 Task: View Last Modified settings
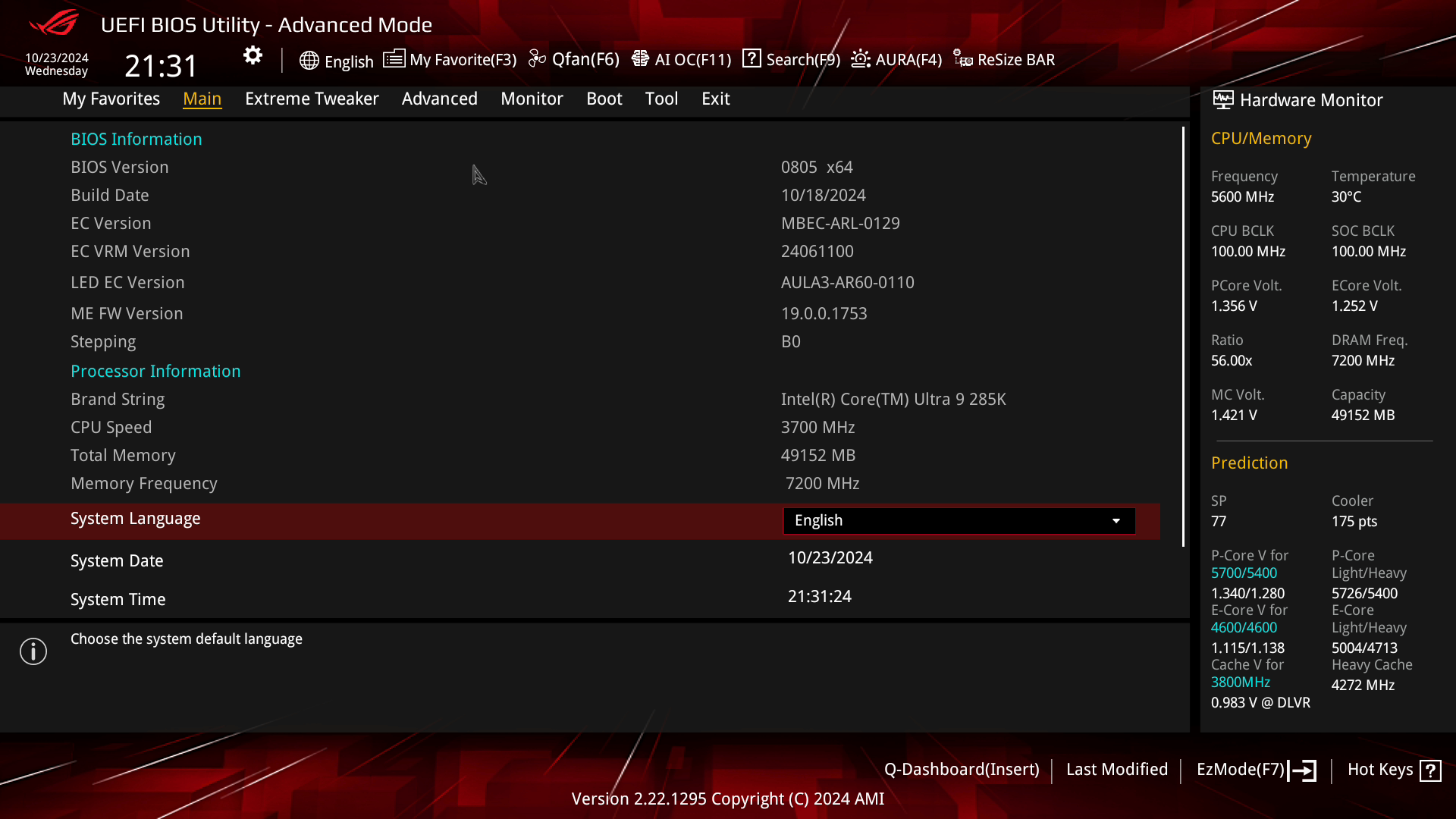click(x=1117, y=769)
